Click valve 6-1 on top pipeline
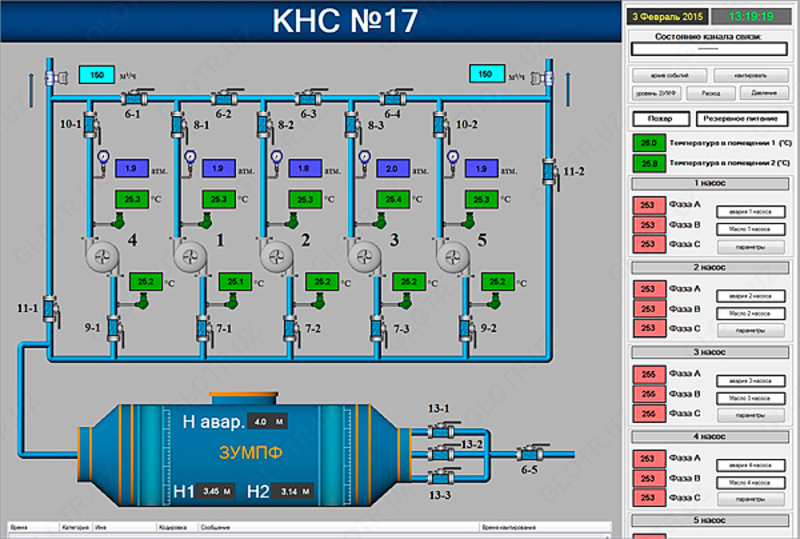 click(x=133, y=98)
